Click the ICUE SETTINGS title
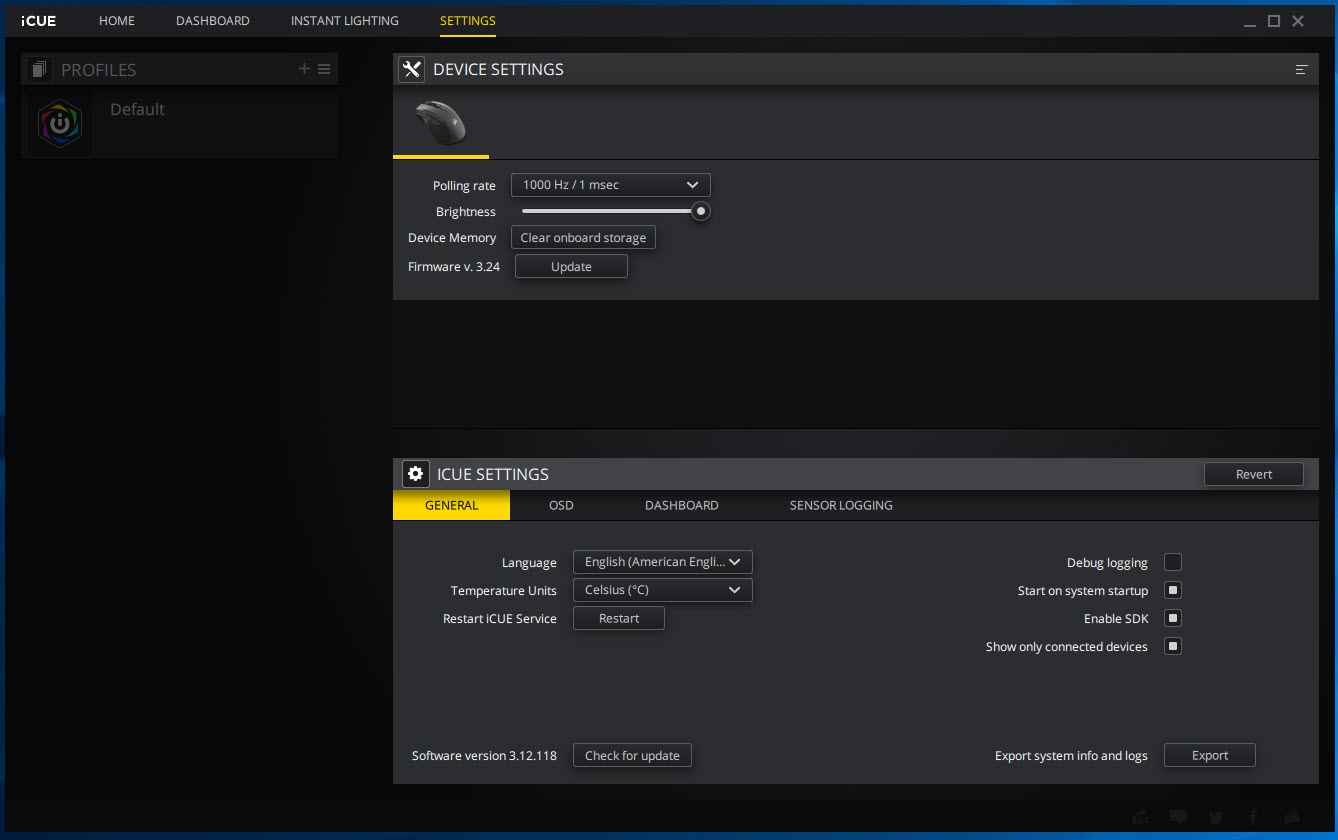 [492, 474]
